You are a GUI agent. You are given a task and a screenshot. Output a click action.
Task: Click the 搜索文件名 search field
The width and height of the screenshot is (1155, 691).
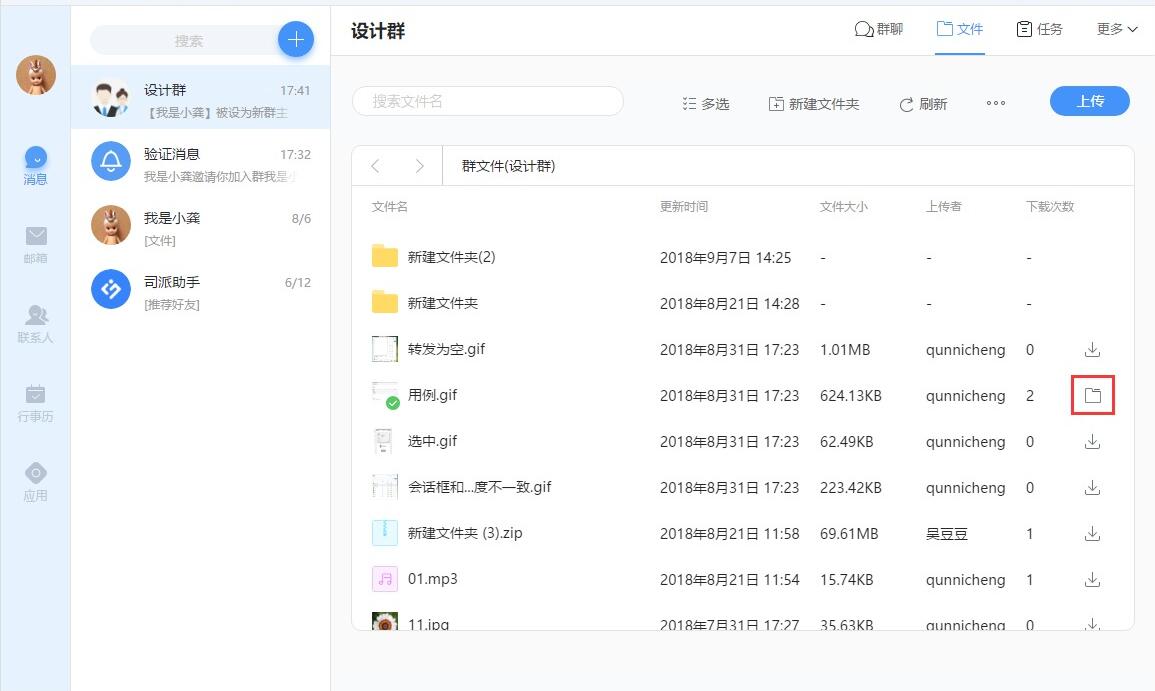tap(488, 101)
